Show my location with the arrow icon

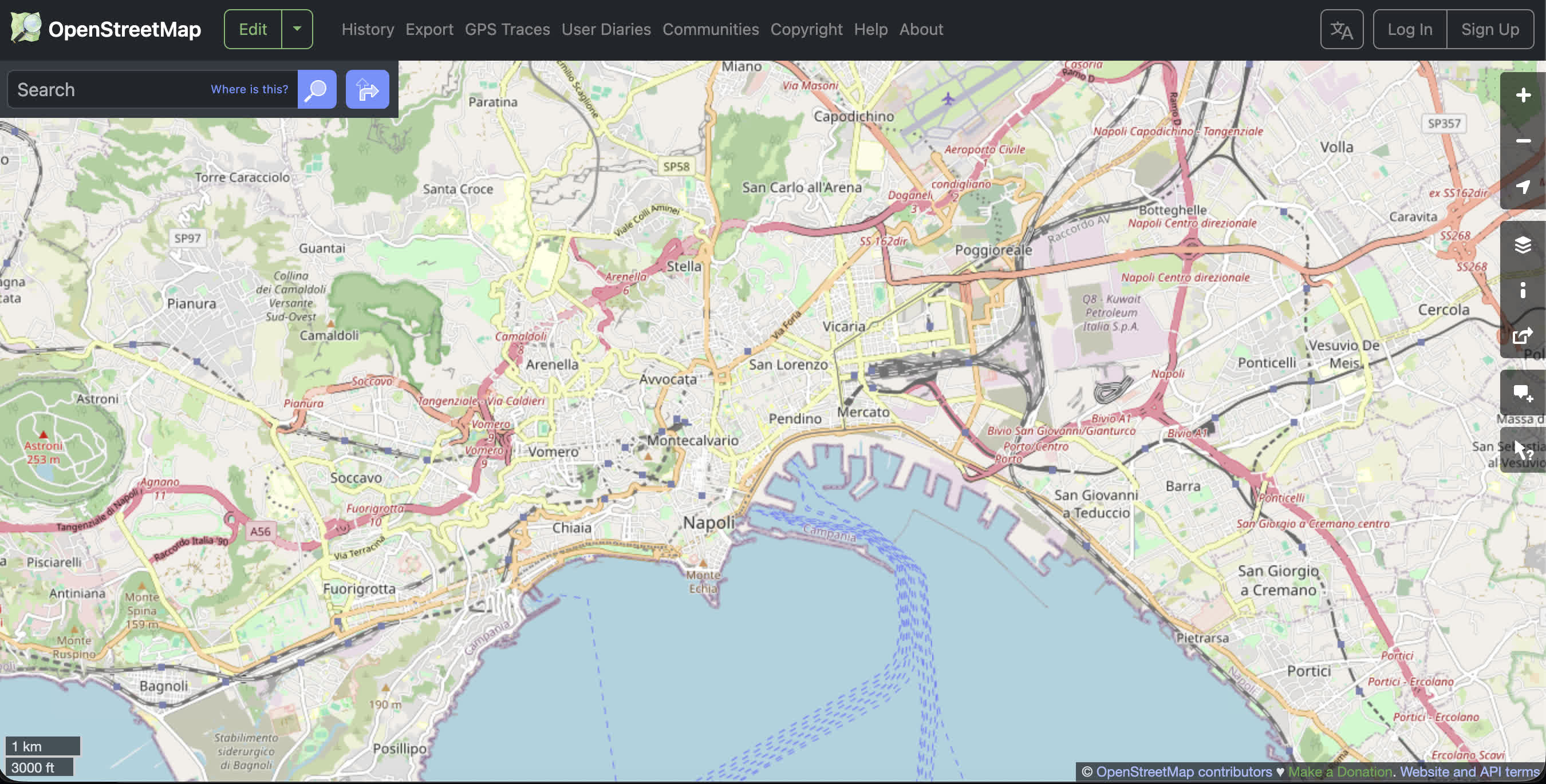pyautogui.click(x=1523, y=187)
